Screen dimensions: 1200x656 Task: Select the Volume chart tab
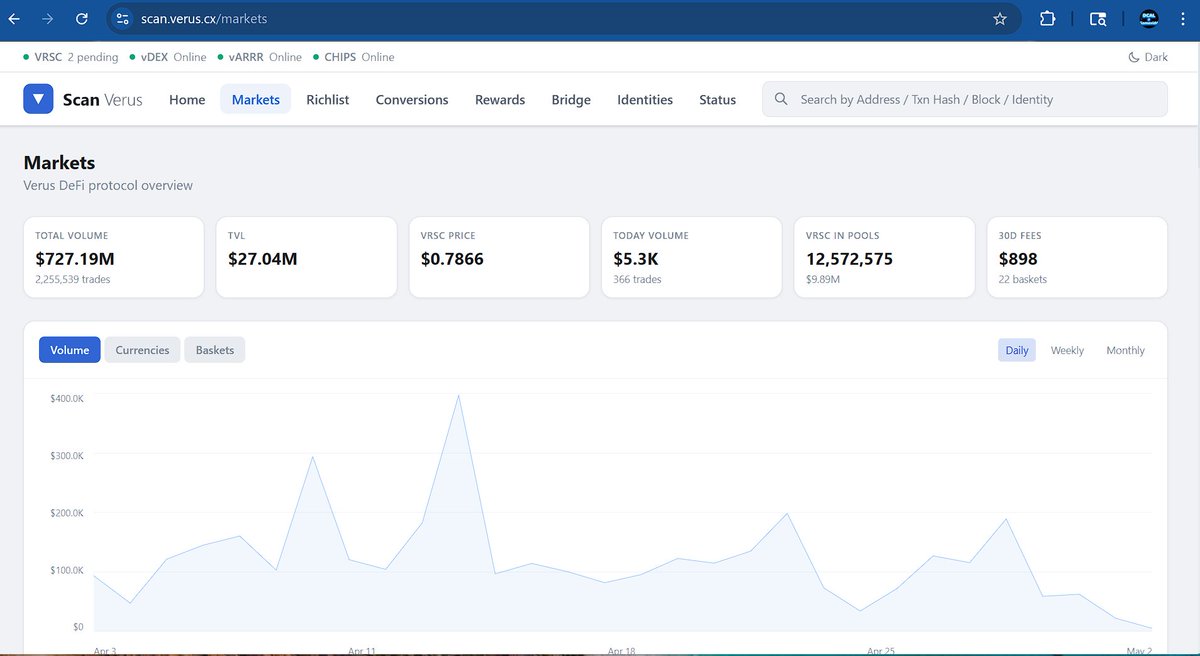70,350
